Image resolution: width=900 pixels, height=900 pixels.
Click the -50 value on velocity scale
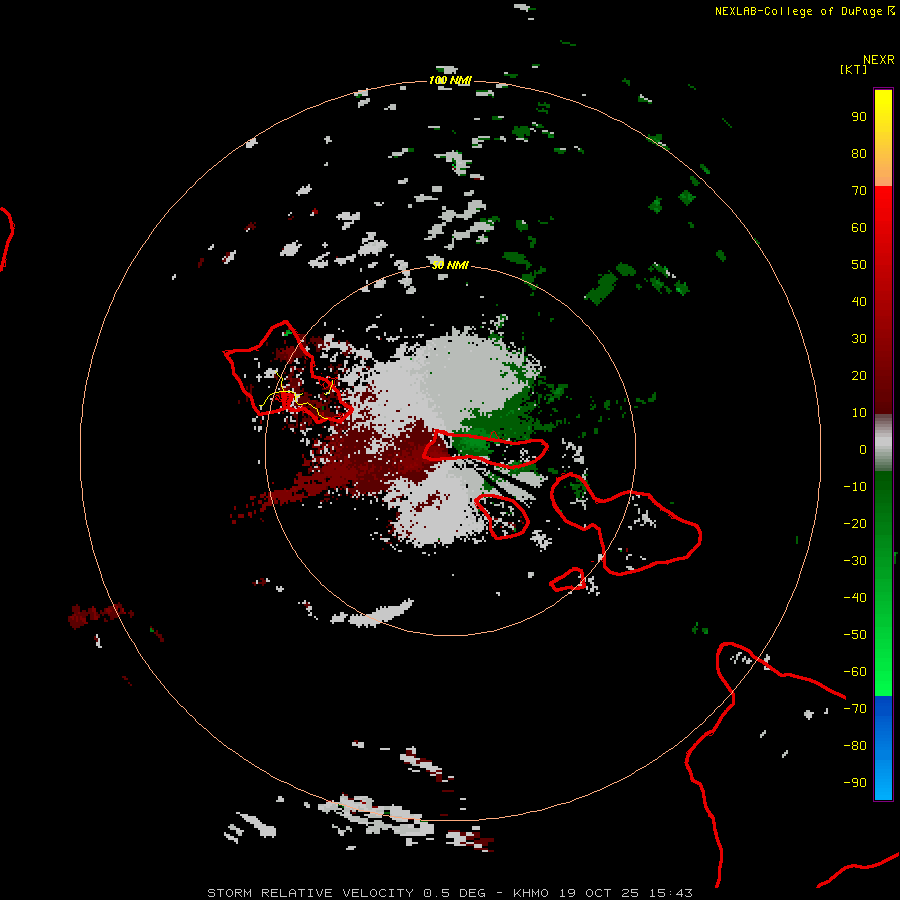855,635
